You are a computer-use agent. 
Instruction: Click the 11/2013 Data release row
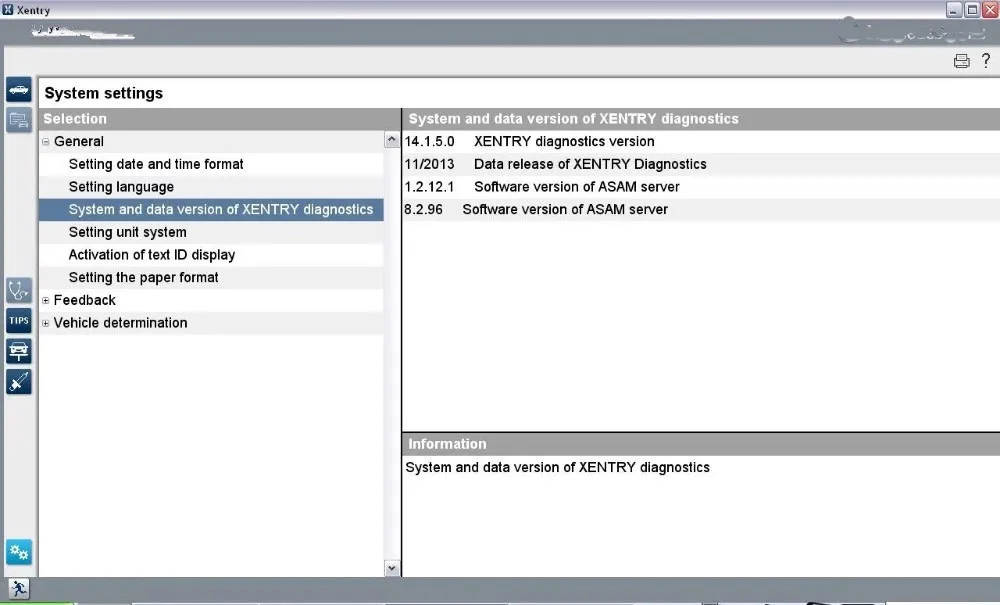tap(701, 164)
